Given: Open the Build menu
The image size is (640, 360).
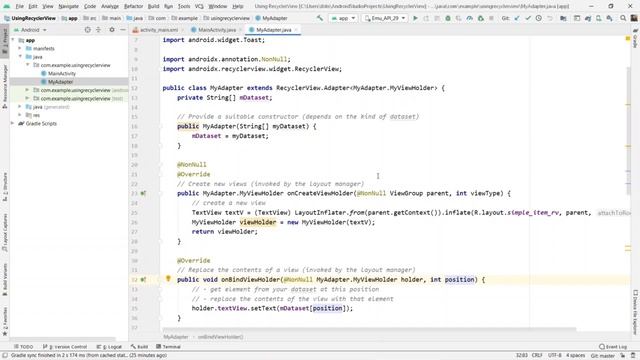Looking at the screenshot, I should 153,6.
